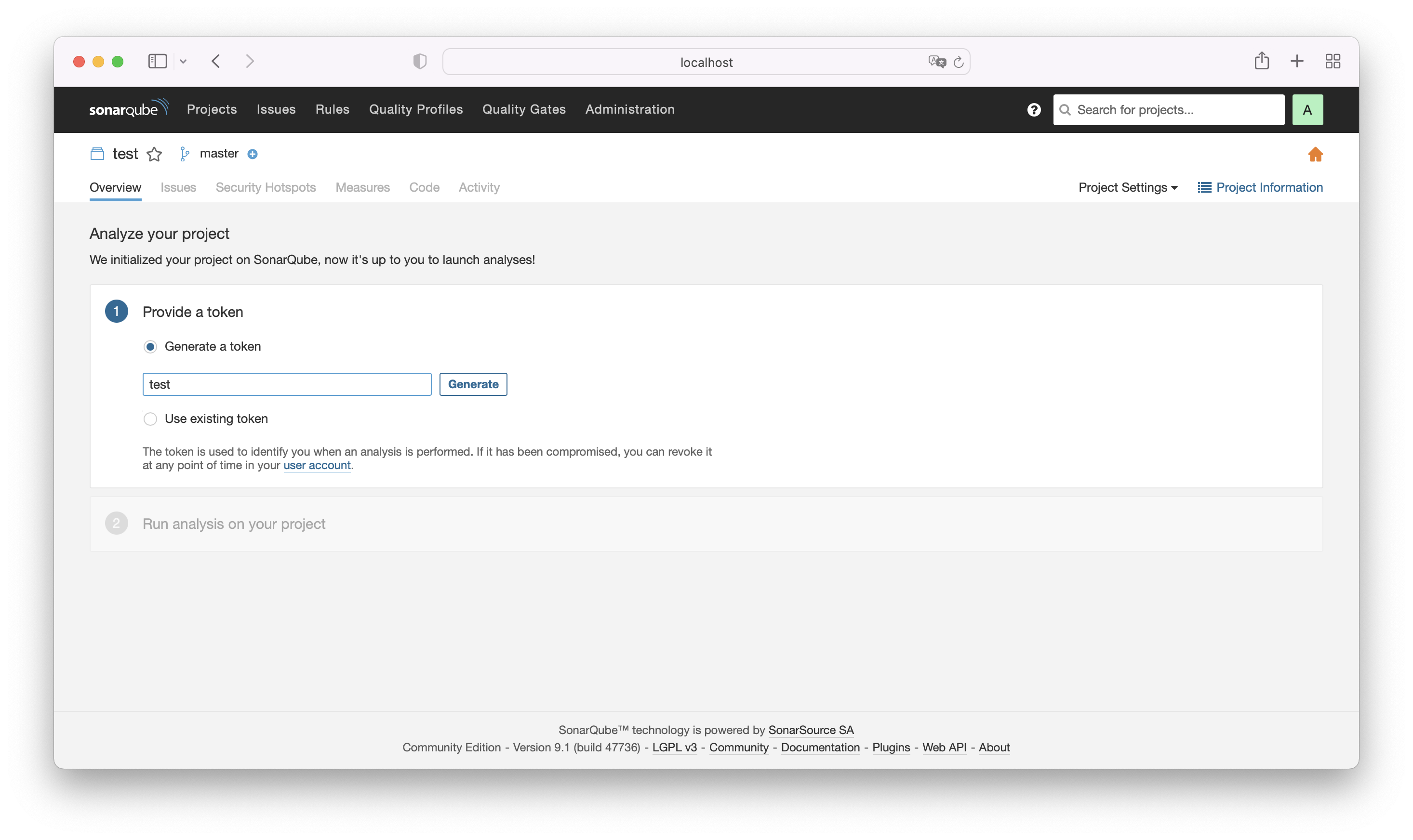Click the privacy shield icon

pyautogui.click(x=420, y=61)
